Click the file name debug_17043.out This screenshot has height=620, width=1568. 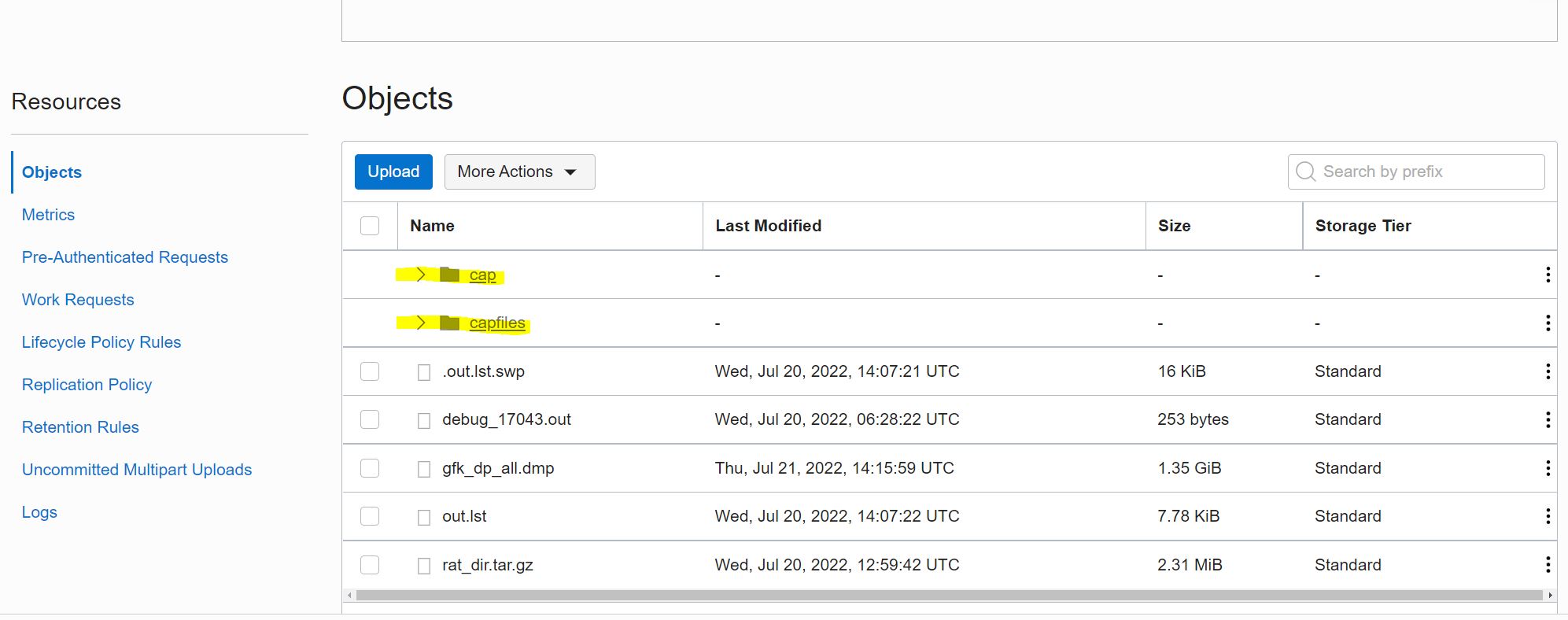(x=507, y=419)
